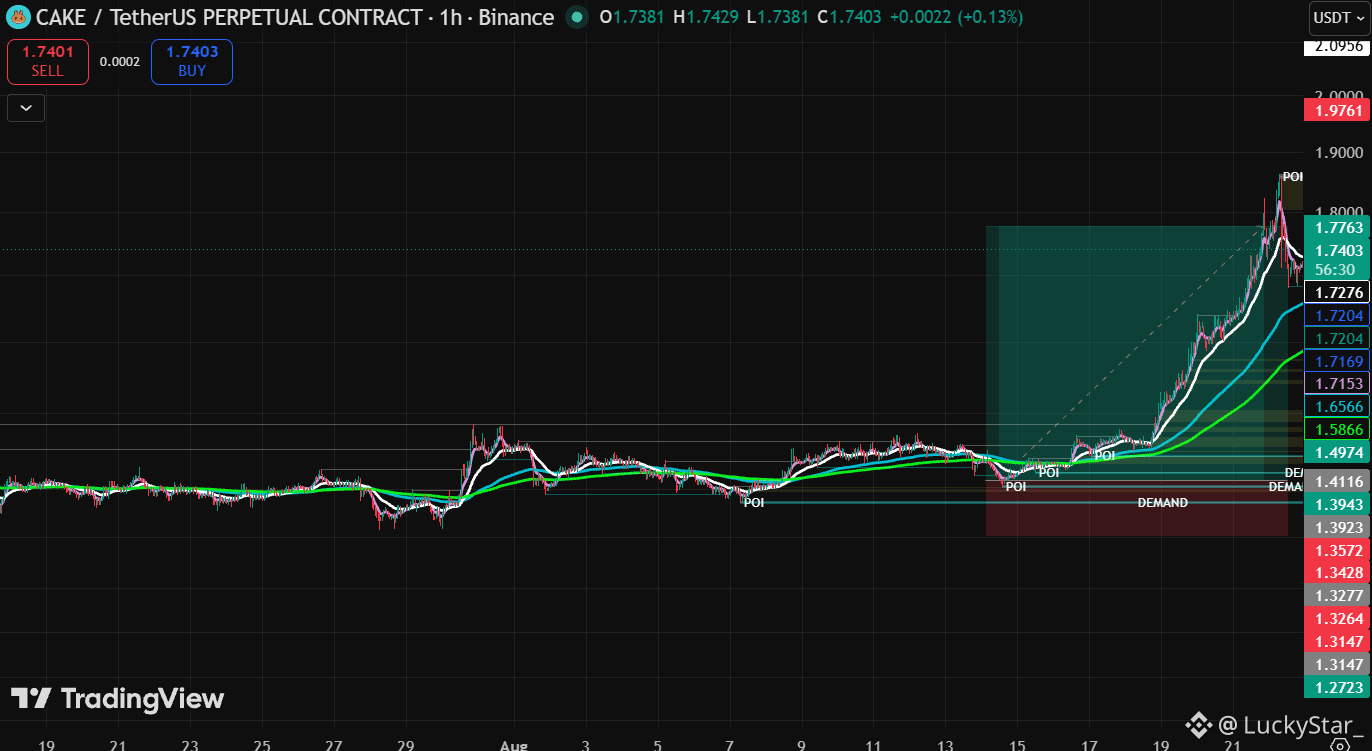Select the red 1.3572 price label
The height and width of the screenshot is (751, 1372).
point(1339,551)
